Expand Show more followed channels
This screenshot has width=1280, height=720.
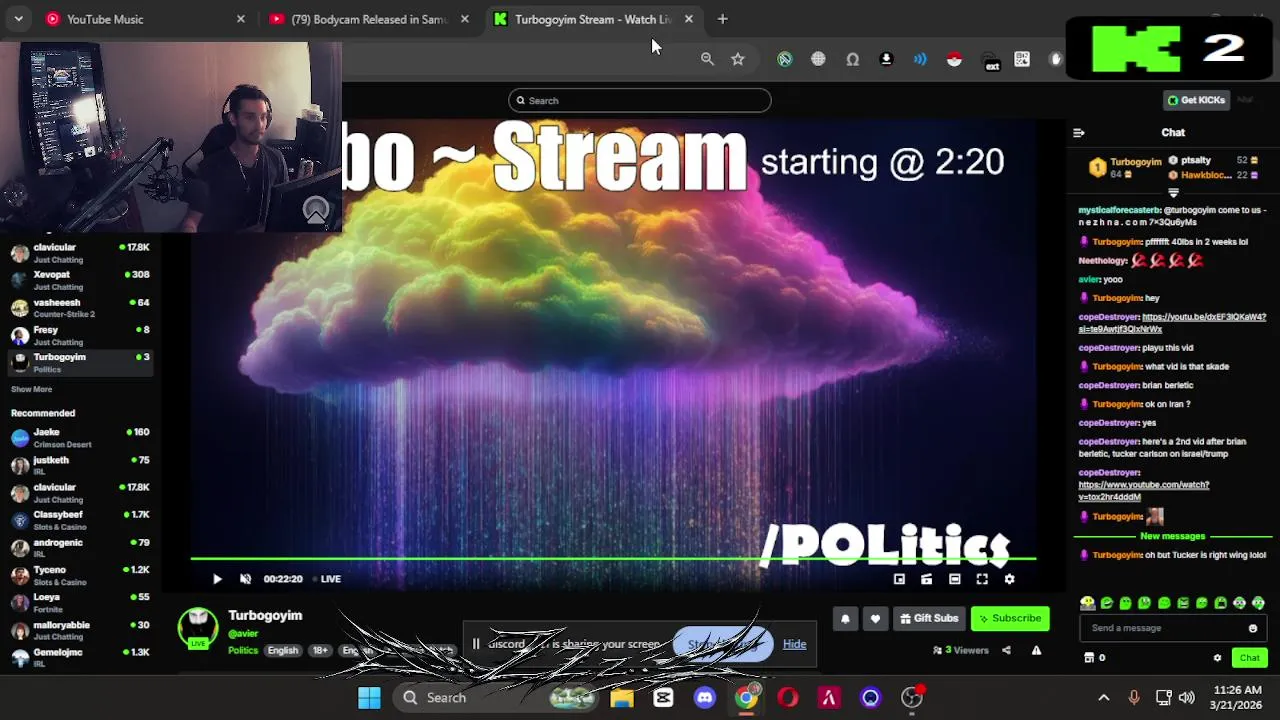pos(31,389)
